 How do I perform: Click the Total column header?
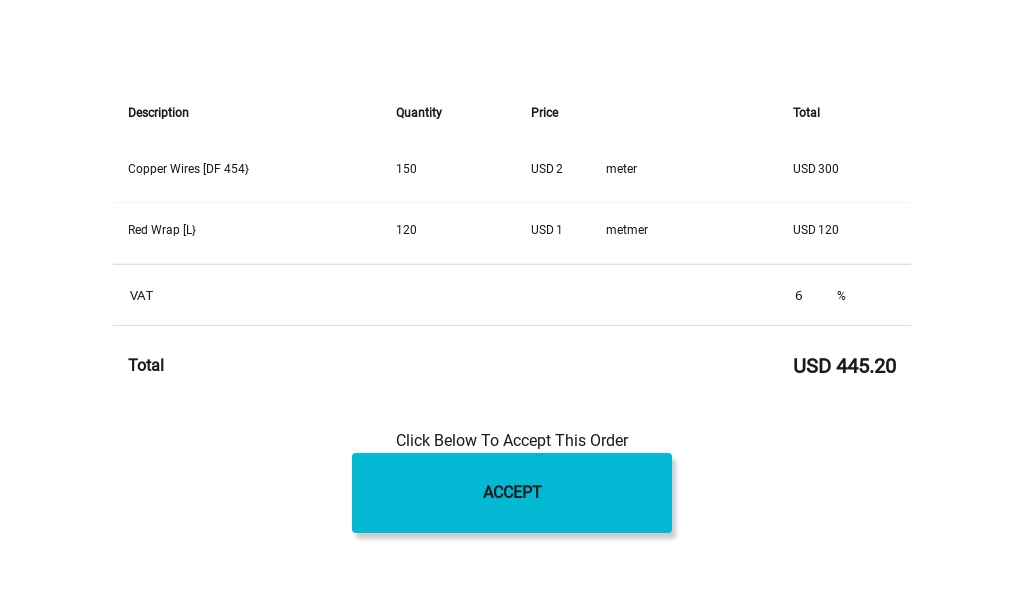[806, 113]
